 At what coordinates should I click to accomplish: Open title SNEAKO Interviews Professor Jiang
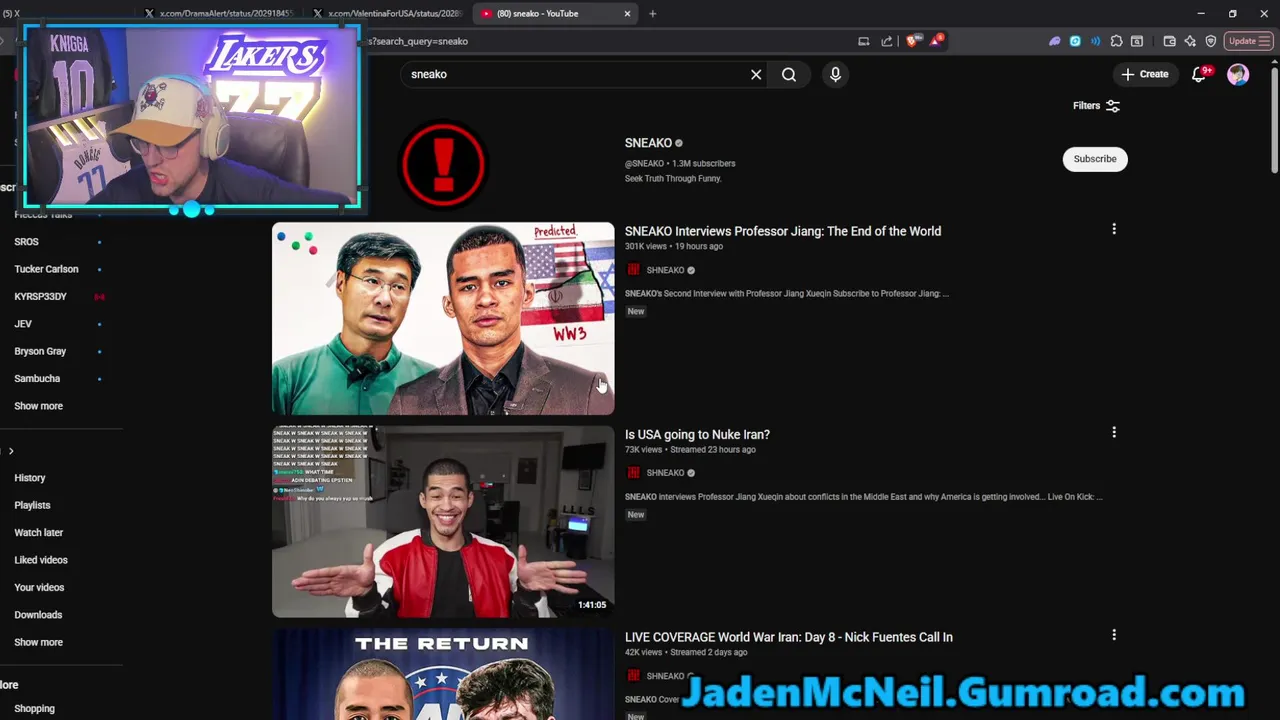(x=783, y=231)
